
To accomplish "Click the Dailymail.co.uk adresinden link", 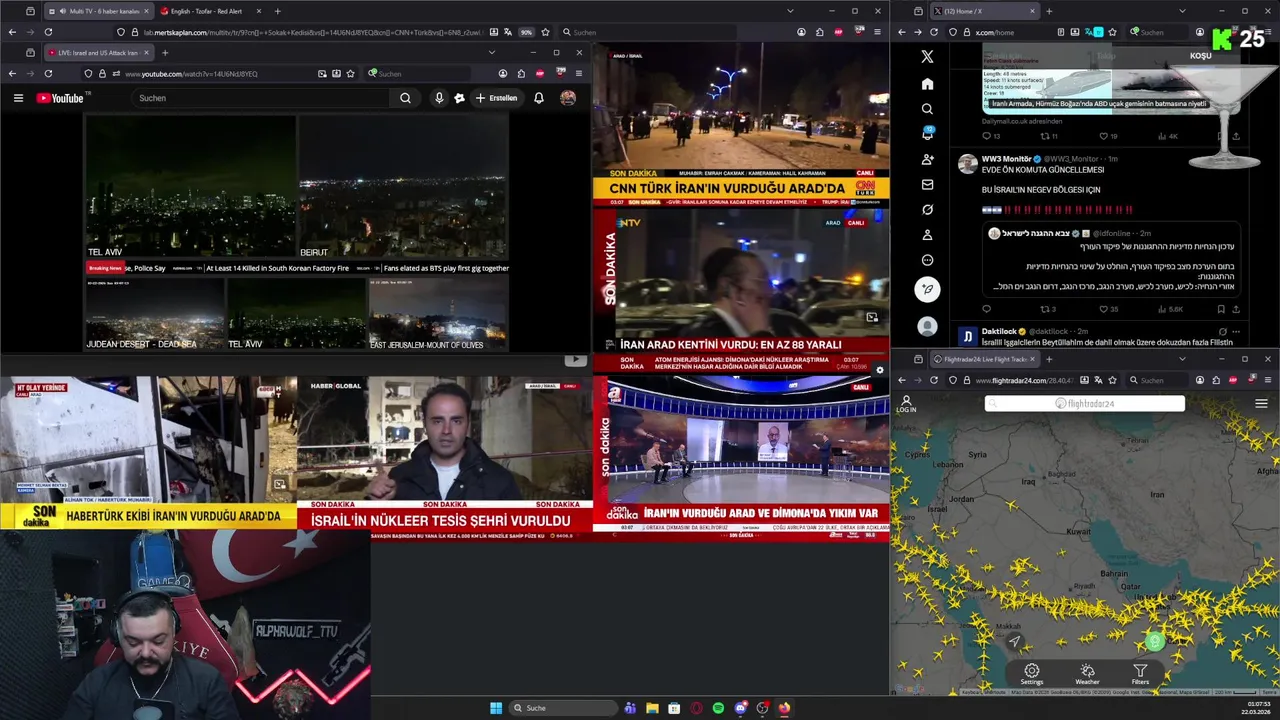I will (1022, 121).
